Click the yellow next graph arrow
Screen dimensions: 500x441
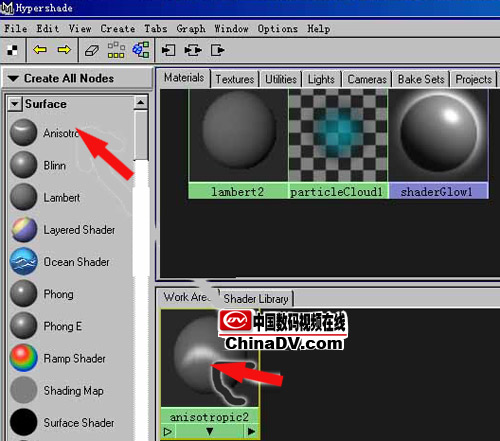[64, 50]
